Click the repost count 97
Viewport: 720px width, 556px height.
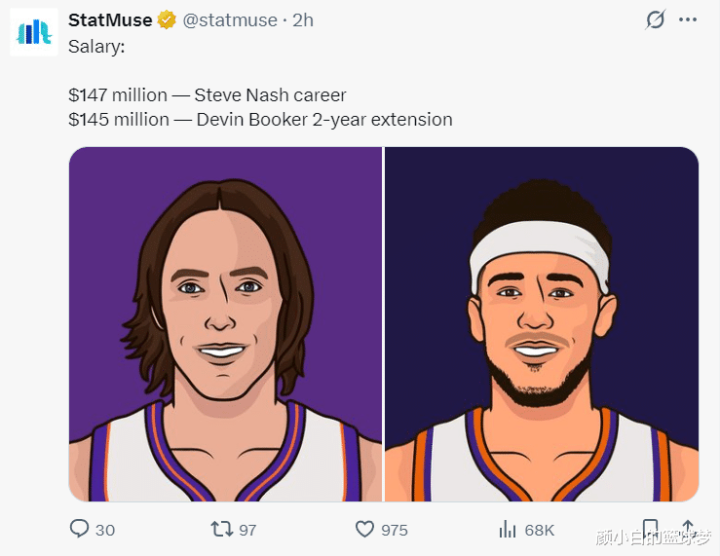tap(247, 530)
